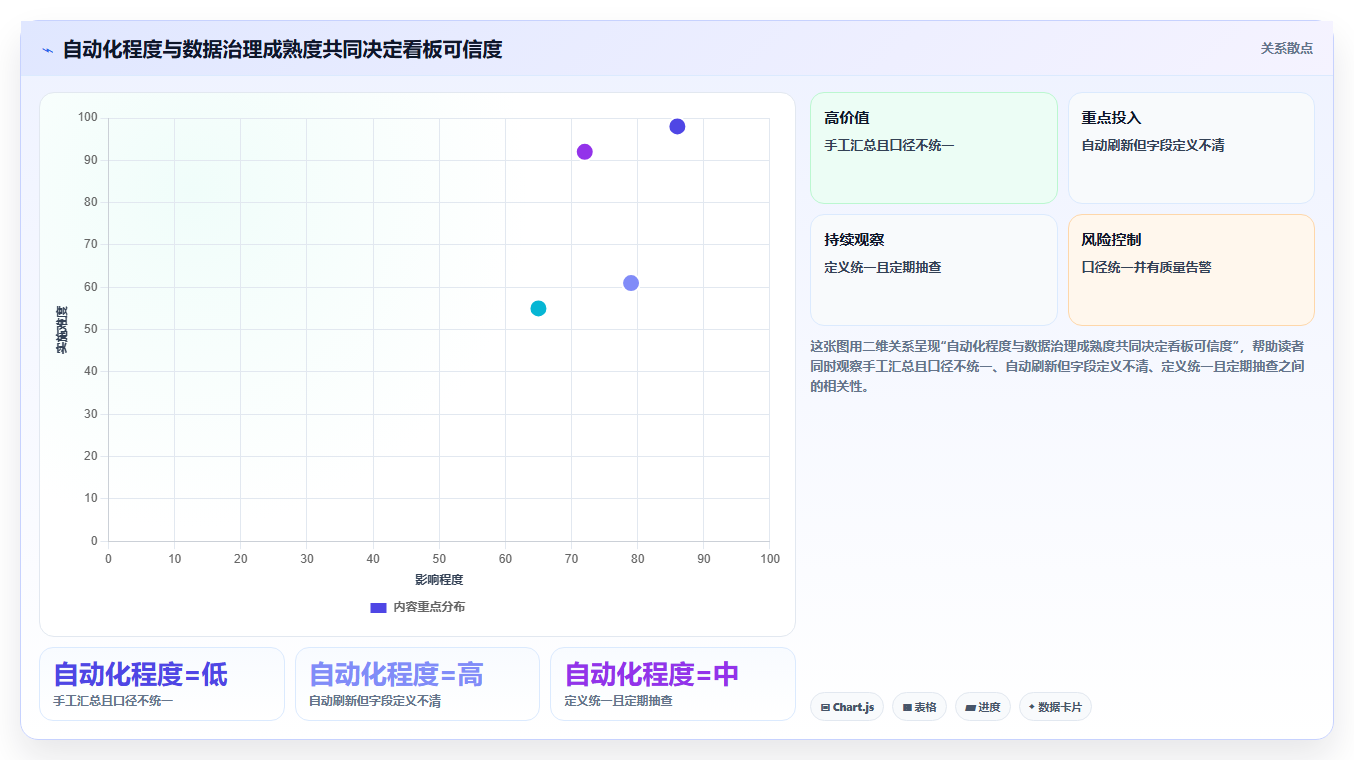Click the lightning icon beside the title
The width and height of the screenshot is (1354, 760).
click(47, 50)
